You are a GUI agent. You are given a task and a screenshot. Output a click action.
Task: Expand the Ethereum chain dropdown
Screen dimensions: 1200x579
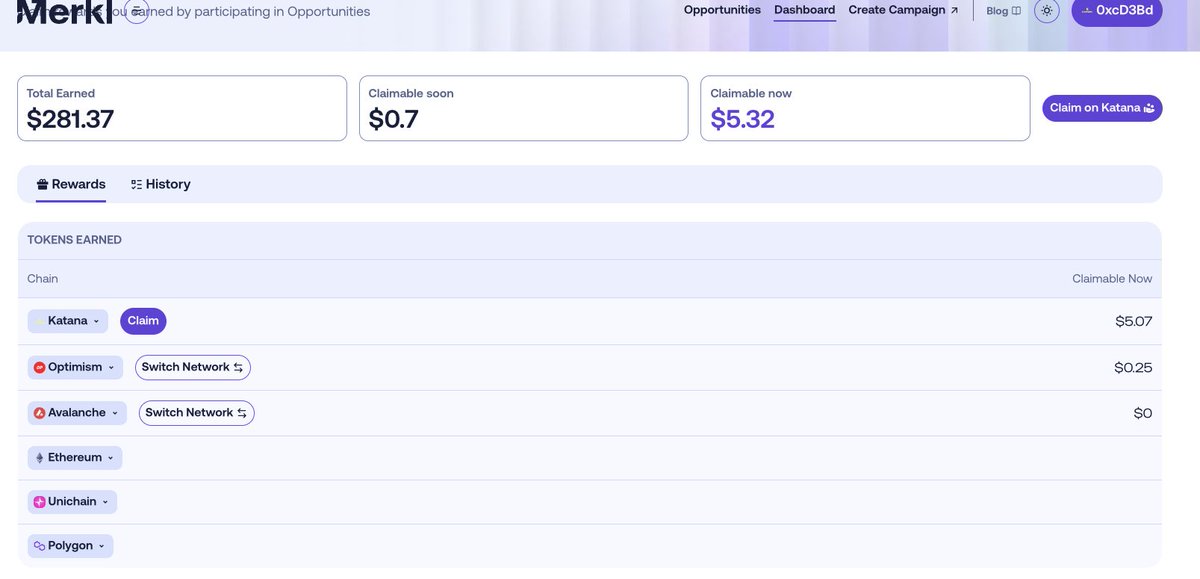(x=75, y=457)
